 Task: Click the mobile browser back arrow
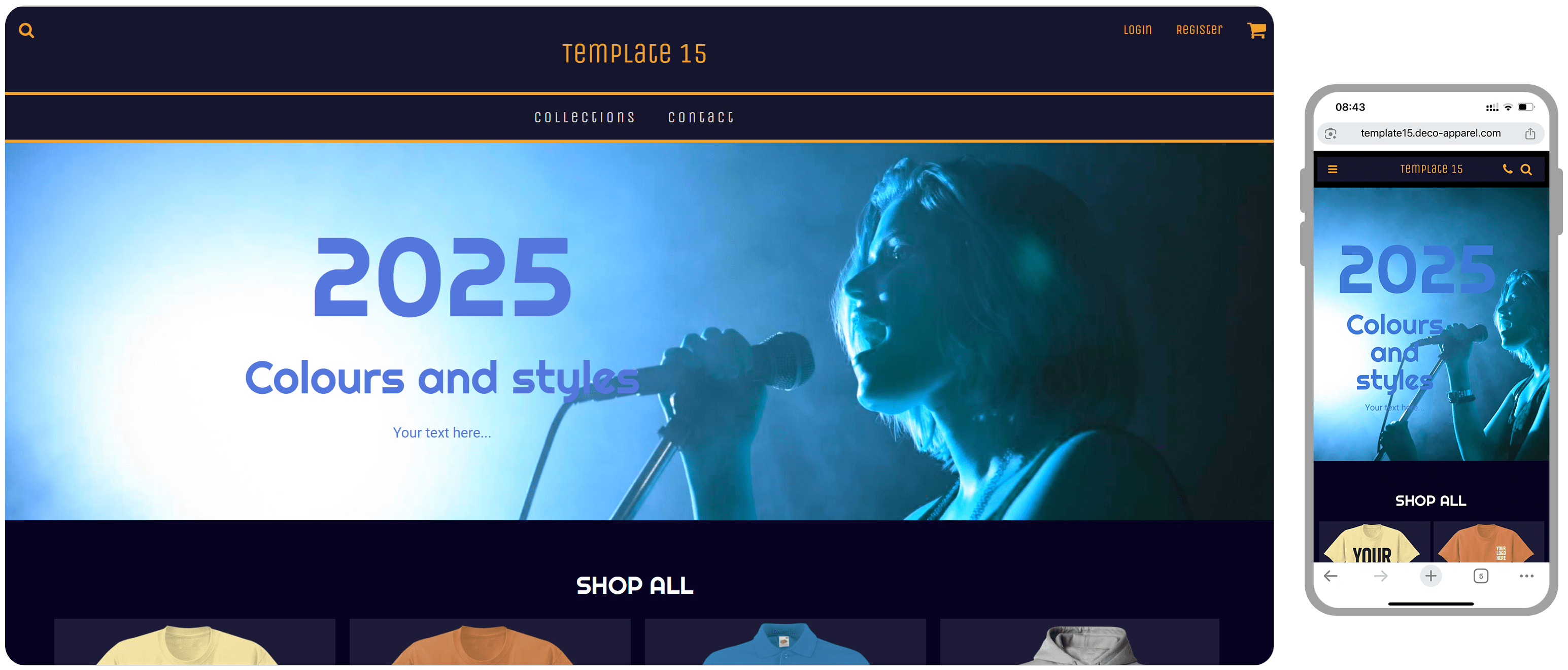click(1331, 576)
